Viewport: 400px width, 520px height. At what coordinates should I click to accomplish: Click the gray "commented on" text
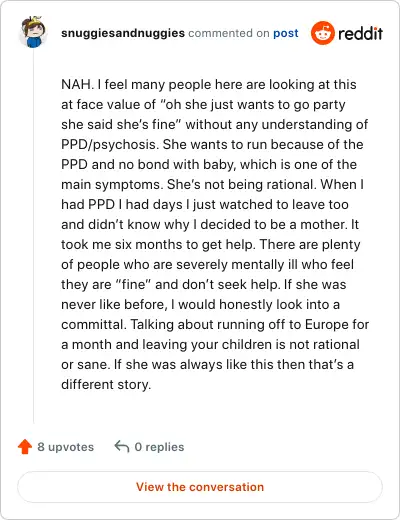229,33
